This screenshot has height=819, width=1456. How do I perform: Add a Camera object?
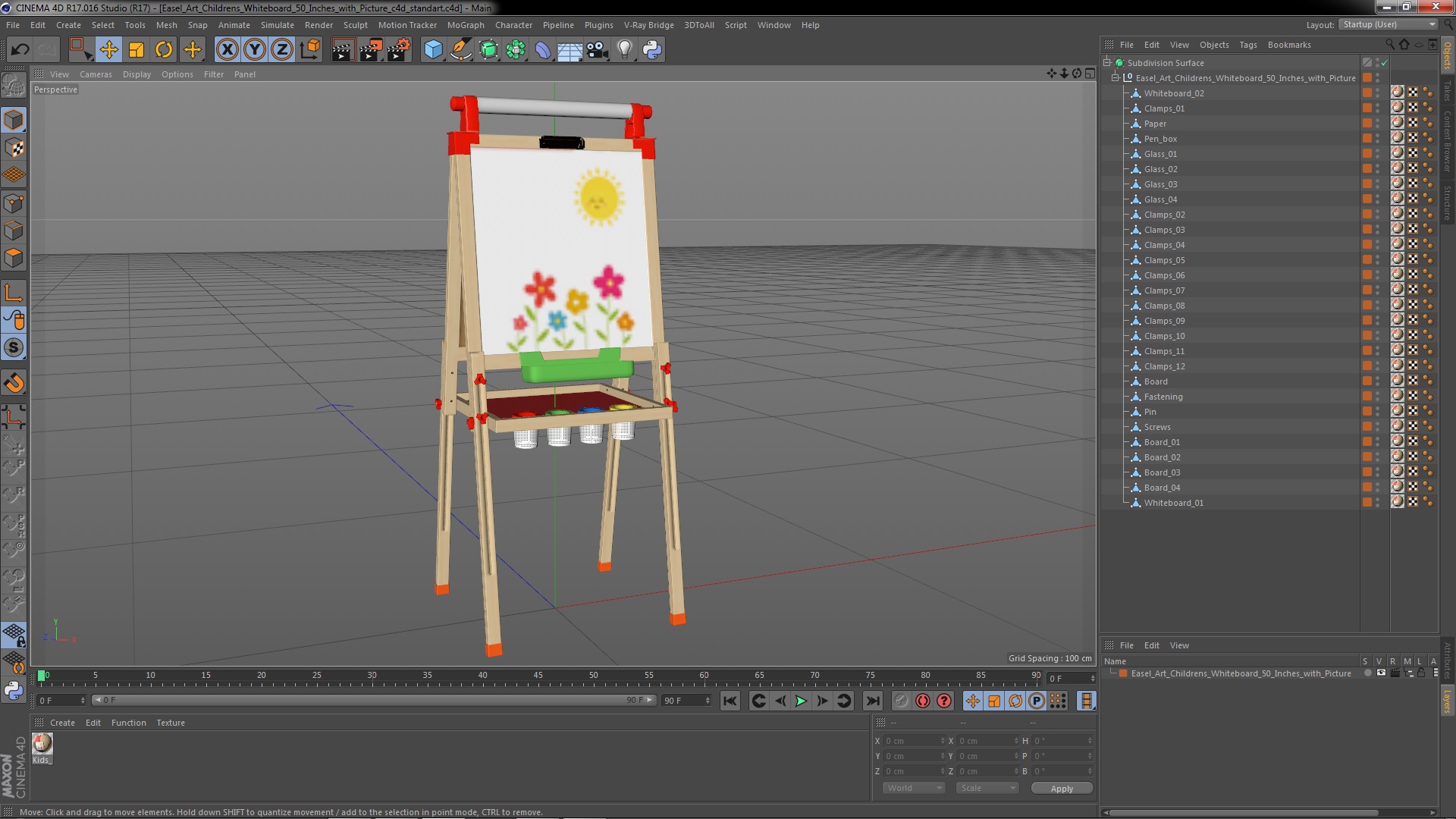[597, 50]
